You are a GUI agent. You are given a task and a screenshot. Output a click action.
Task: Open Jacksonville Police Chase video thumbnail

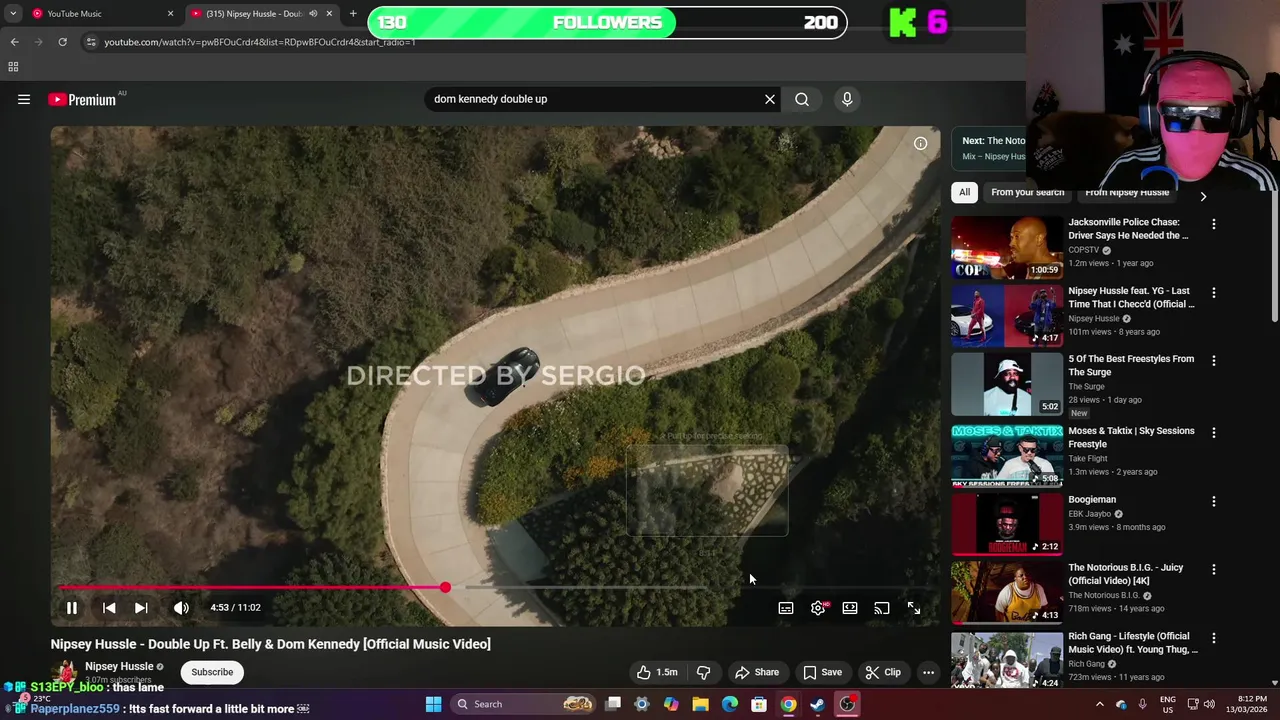tap(1006, 248)
